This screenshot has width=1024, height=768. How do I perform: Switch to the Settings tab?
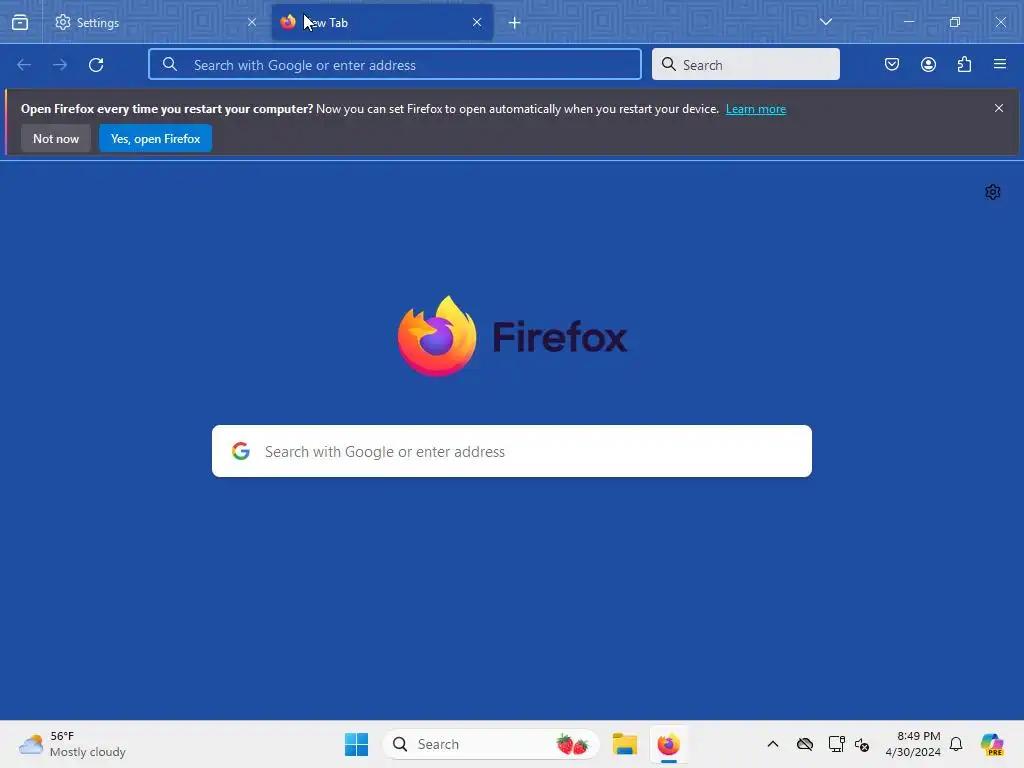pyautogui.click(x=155, y=22)
